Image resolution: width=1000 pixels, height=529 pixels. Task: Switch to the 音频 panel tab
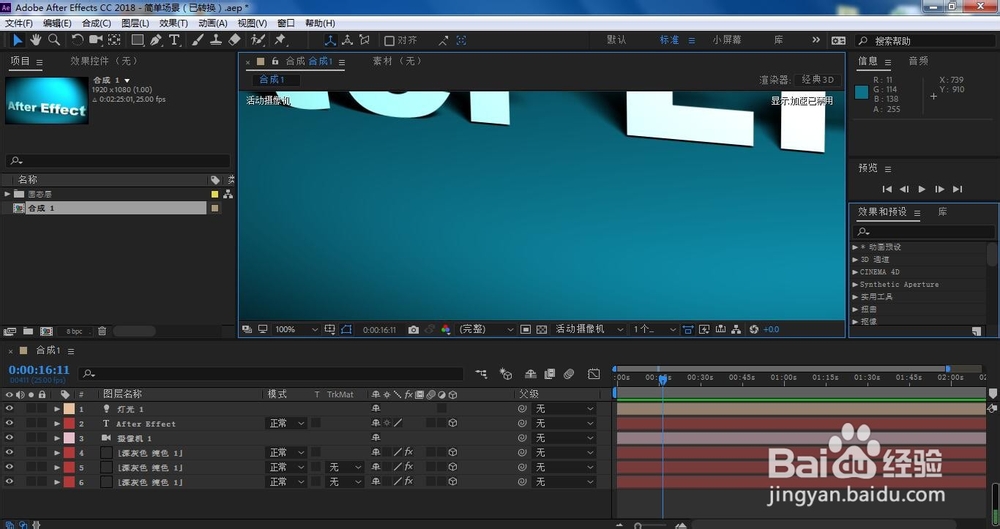(918, 61)
